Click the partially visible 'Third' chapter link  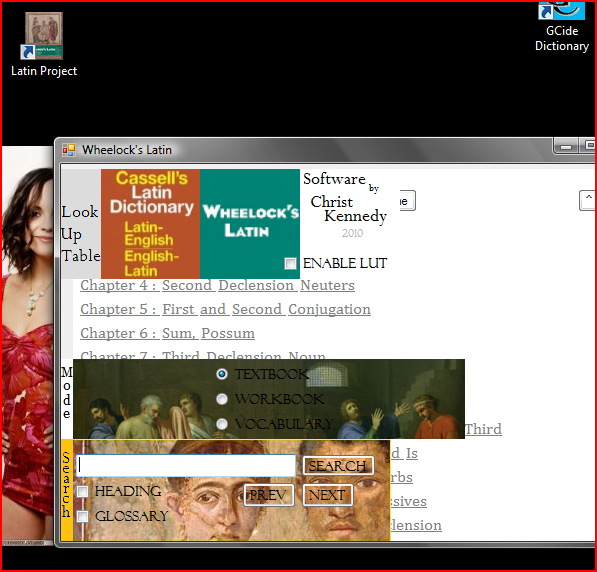pyautogui.click(x=483, y=429)
